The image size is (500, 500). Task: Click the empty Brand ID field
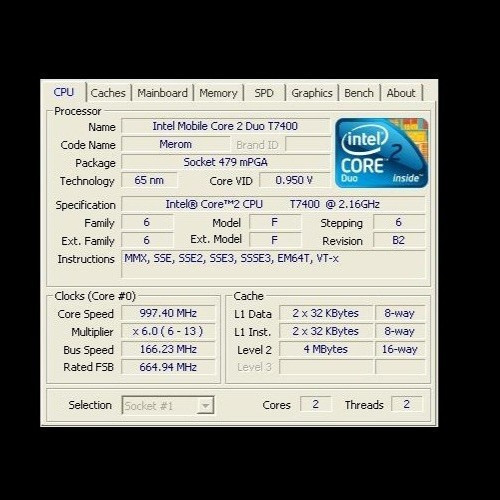tap(308, 144)
